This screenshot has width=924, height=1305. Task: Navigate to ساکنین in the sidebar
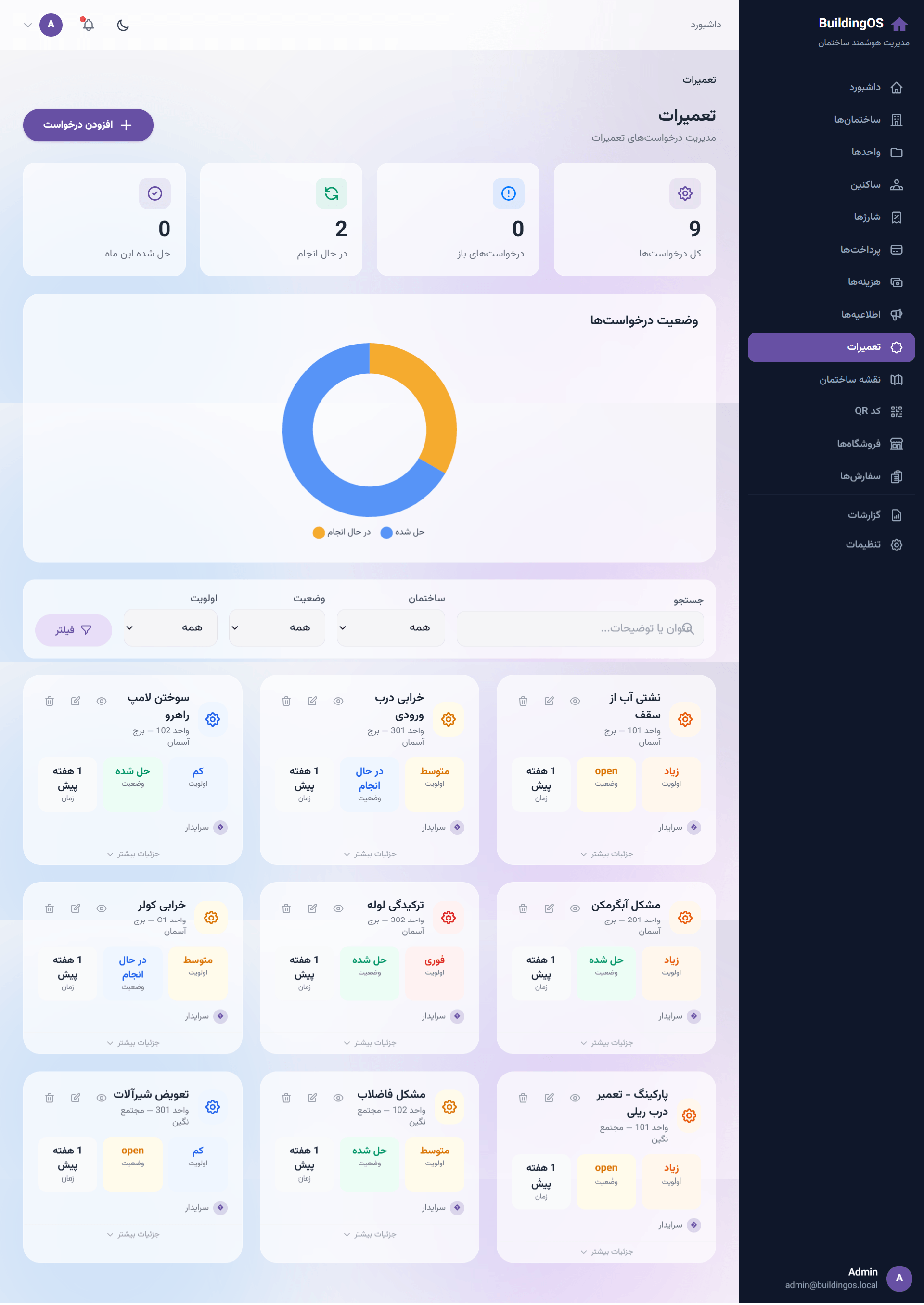pos(831,185)
